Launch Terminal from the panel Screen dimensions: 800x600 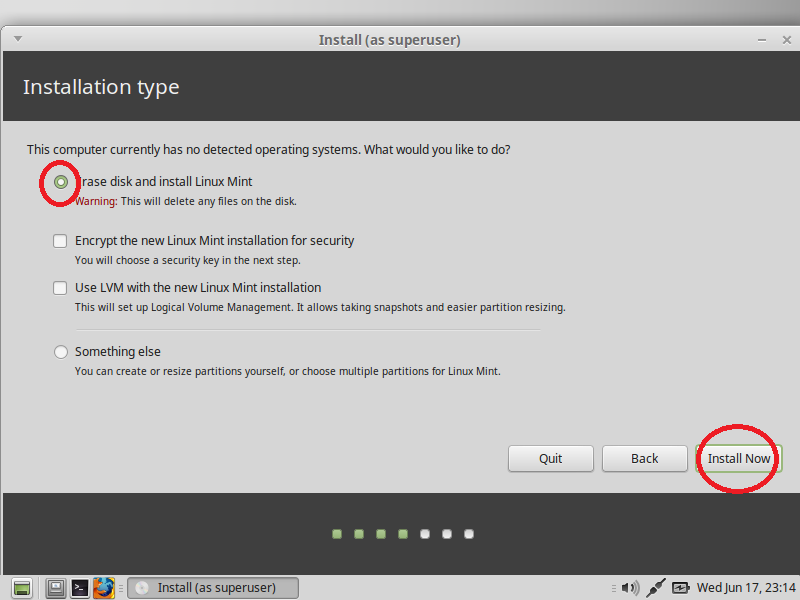tap(80, 588)
